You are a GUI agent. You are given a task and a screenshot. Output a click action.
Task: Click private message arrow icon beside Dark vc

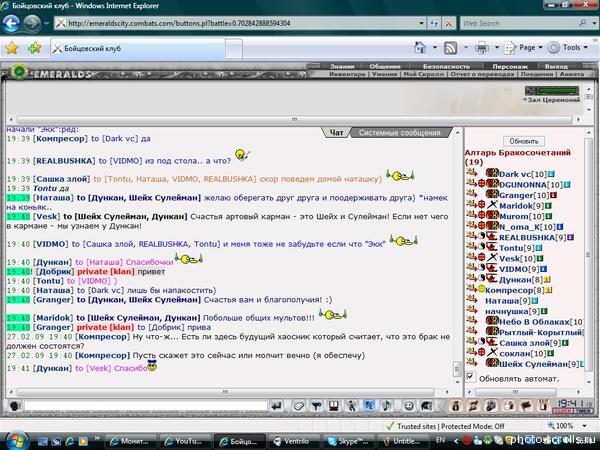pyautogui.click(x=471, y=174)
